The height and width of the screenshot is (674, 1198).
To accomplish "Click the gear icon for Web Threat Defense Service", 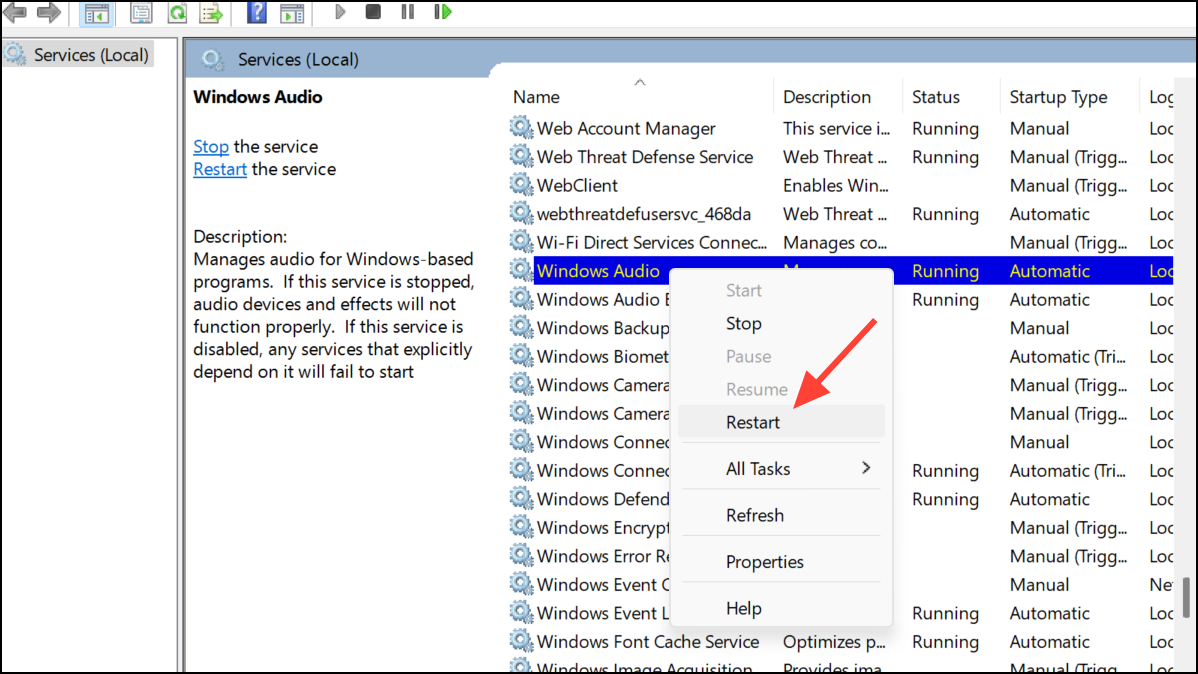I will (x=521, y=156).
